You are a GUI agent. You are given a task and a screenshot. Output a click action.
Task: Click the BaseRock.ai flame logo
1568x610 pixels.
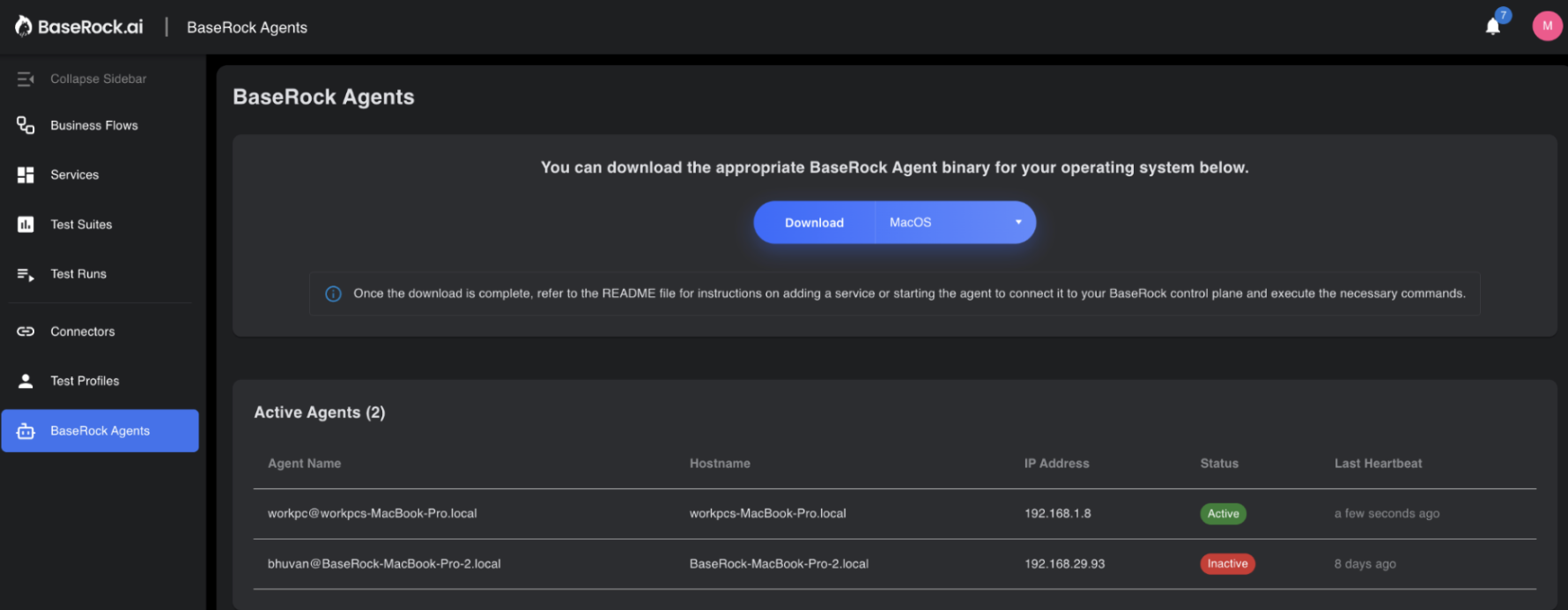tap(24, 26)
